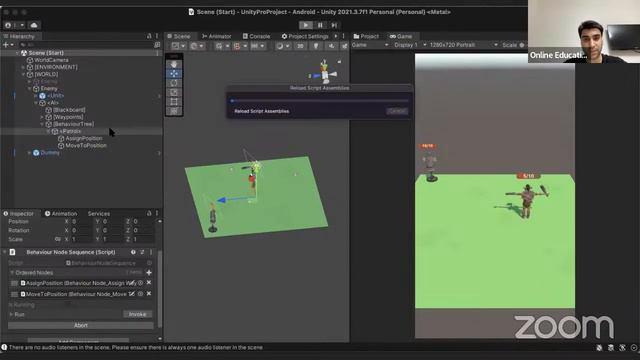Image resolution: width=640 pixels, height=360 pixels.
Task: Expand the Run foldout
Action: [x=11, y=314]
